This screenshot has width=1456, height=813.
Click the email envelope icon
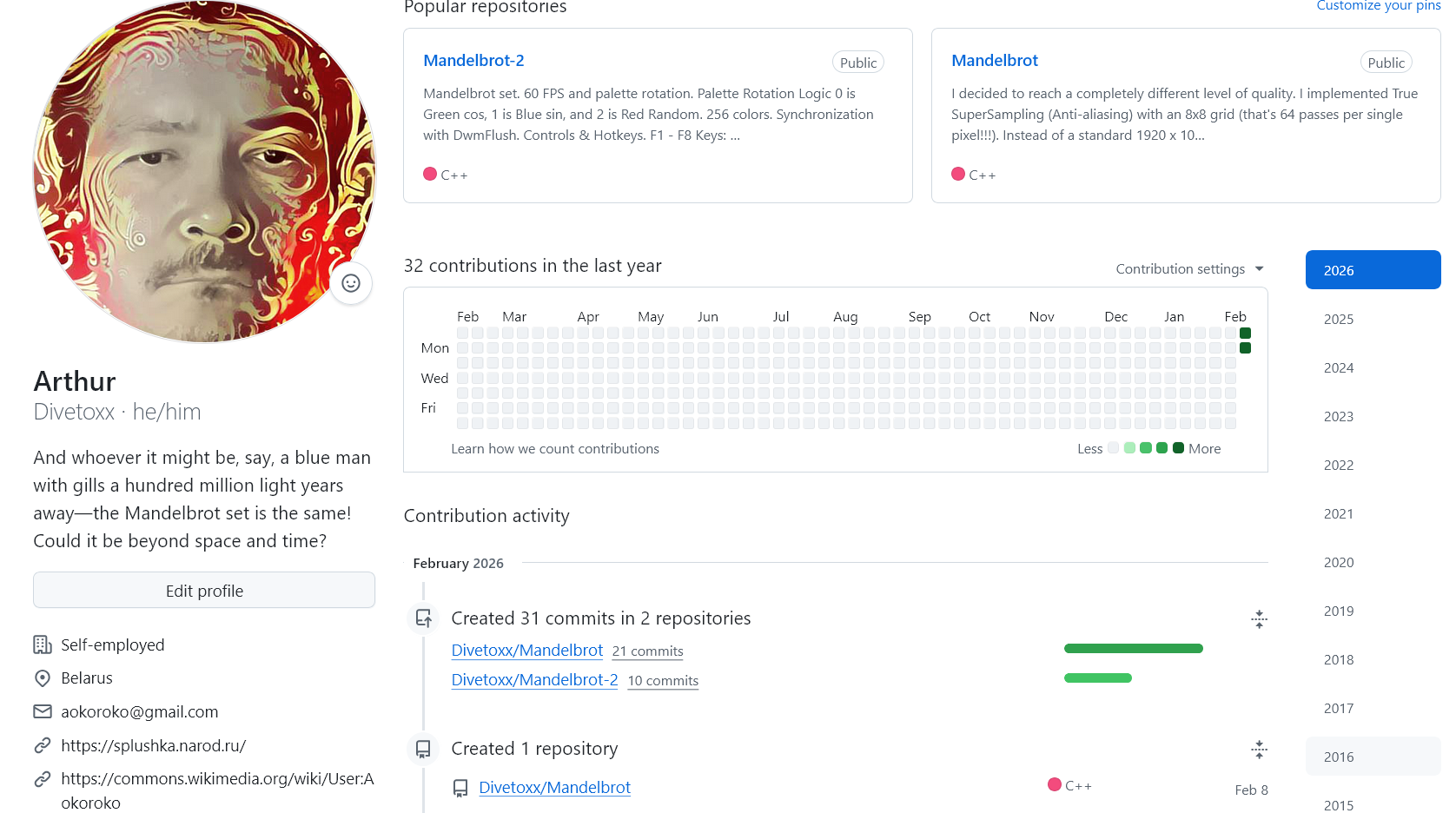pyautogui.click(x=43, y=712)
